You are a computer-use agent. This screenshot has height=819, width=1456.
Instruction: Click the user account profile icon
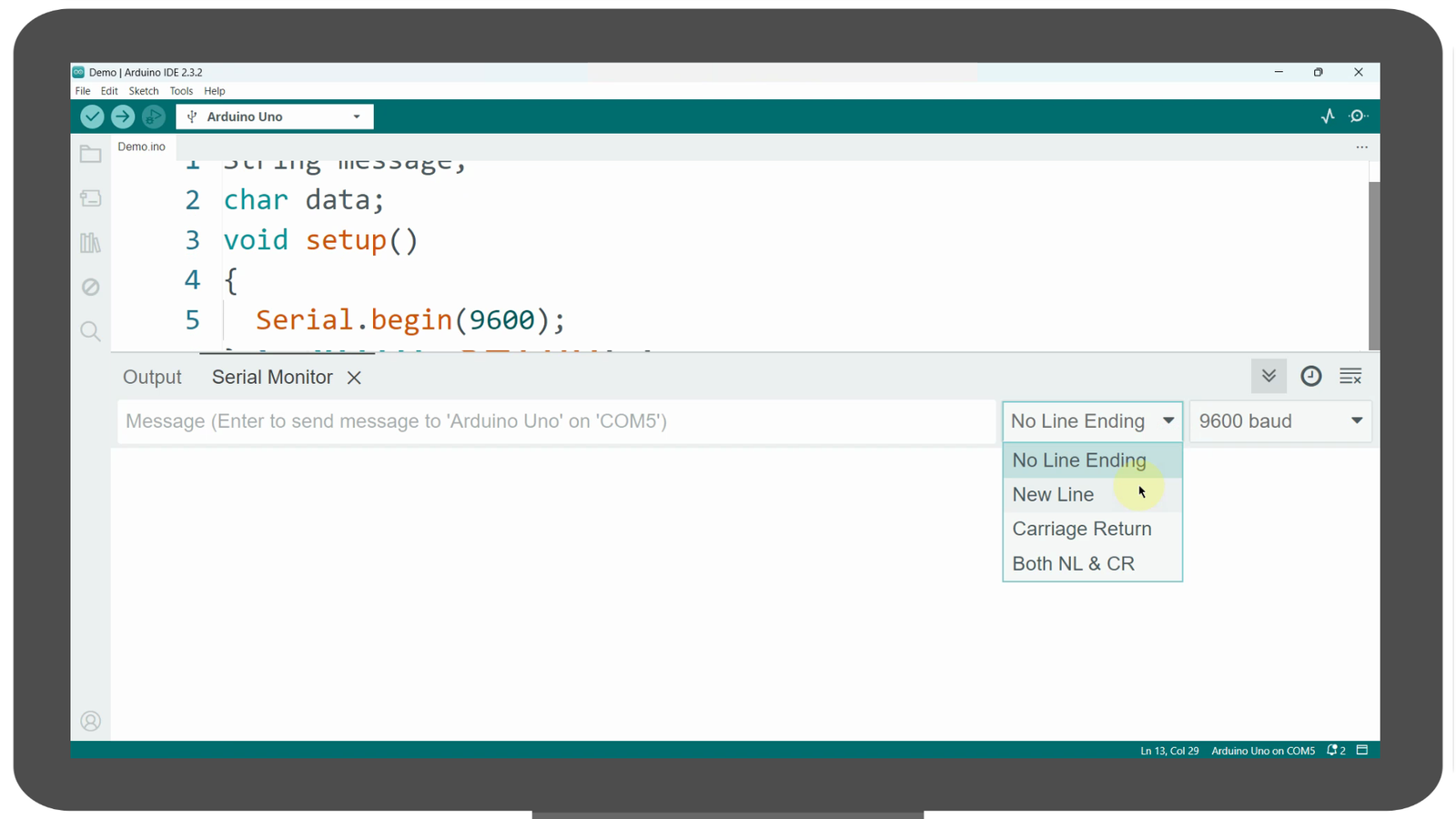point(90,722)
